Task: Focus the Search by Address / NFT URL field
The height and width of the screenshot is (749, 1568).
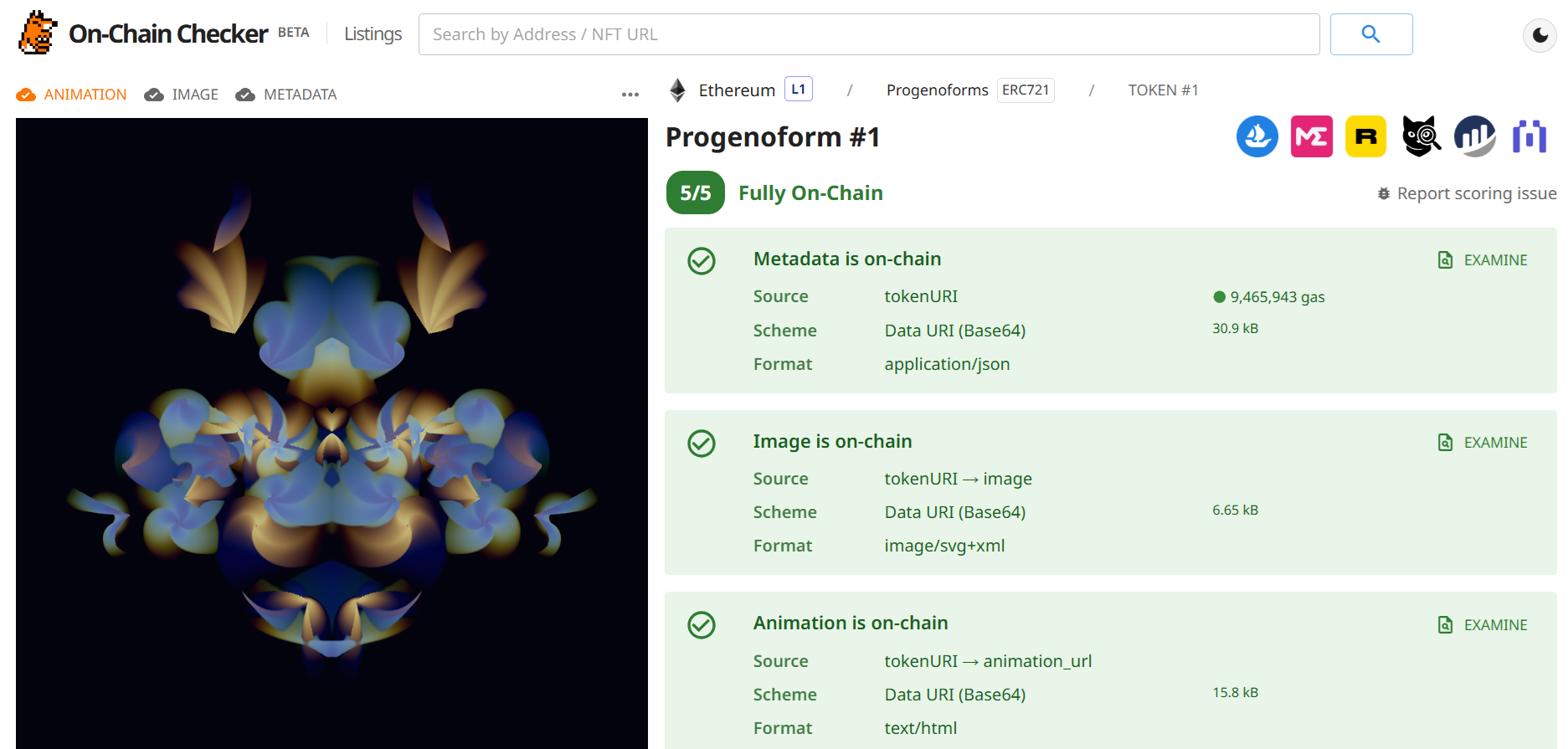Action: tap(868, 34)
